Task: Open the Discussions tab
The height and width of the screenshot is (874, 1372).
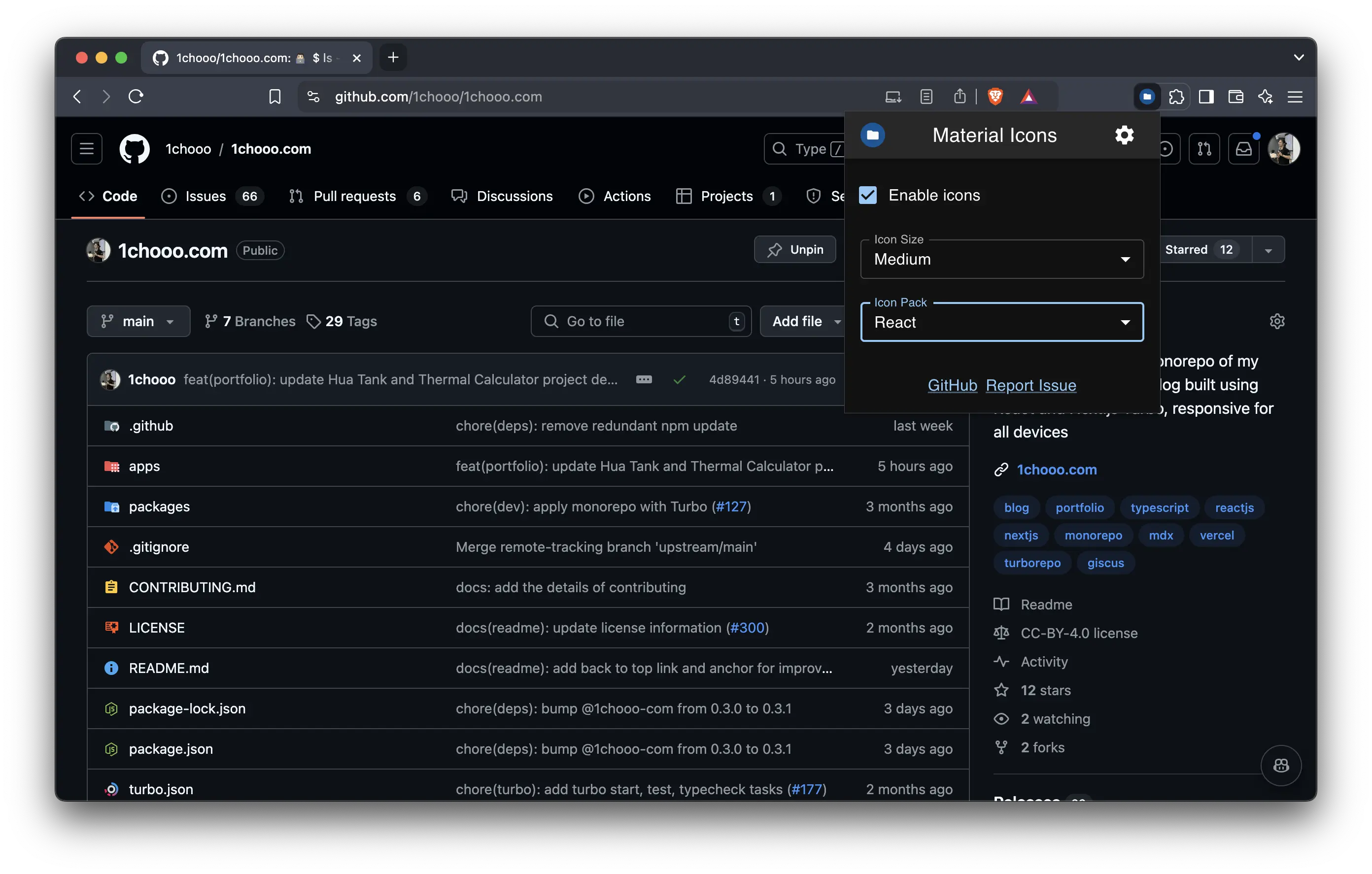Action: [x=501, y=196]
